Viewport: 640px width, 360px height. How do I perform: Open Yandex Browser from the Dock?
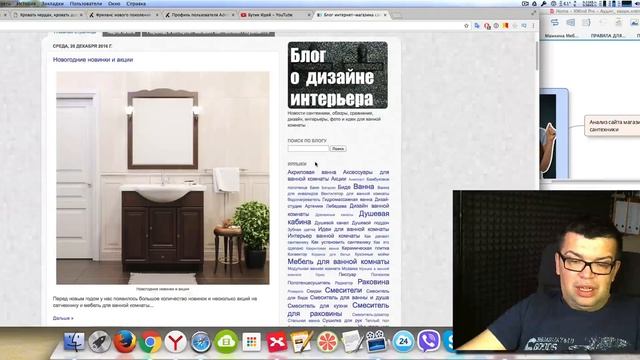pos(176,342)
